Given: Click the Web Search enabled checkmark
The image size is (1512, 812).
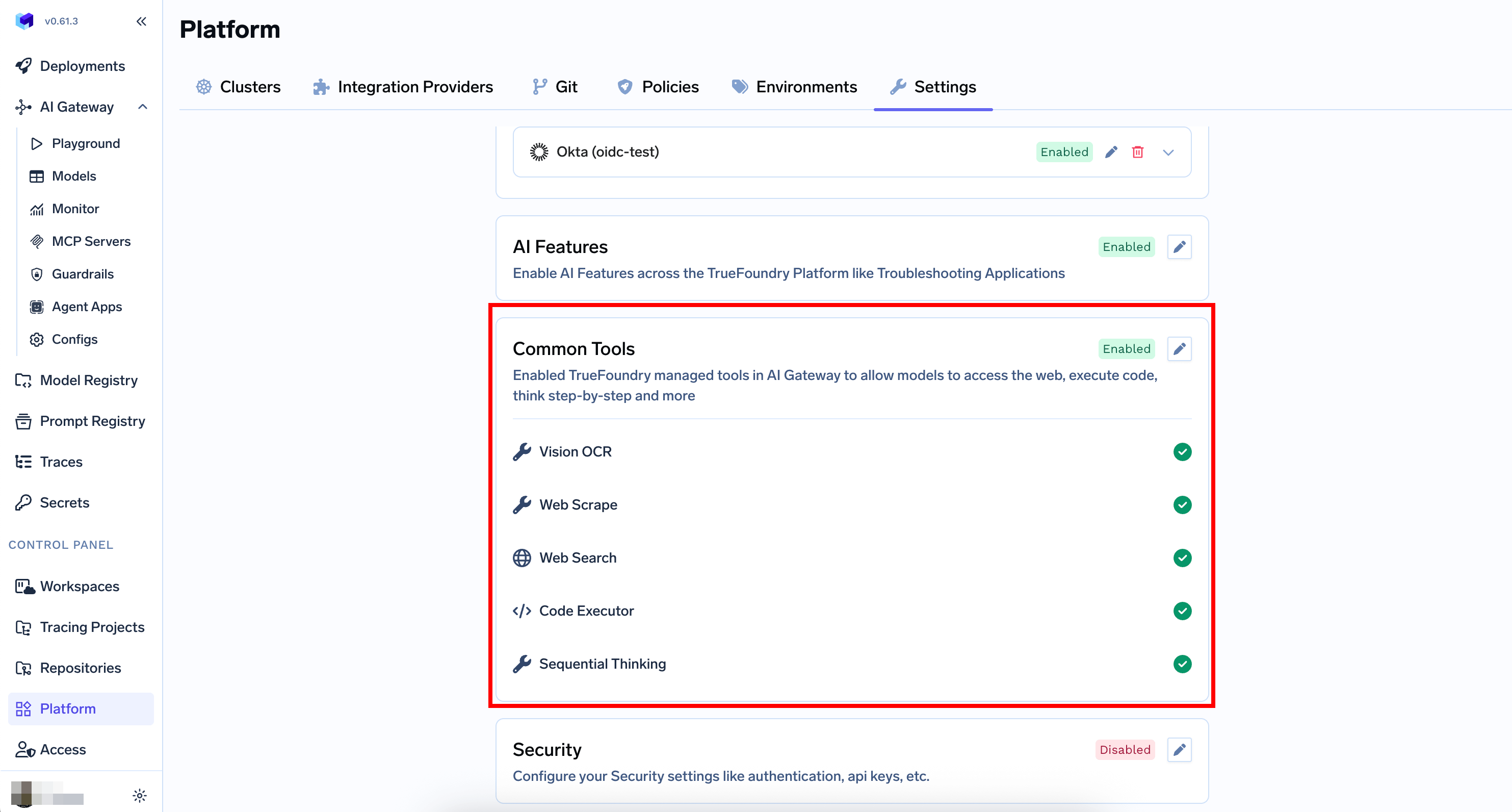Looking at the screenshot, I should (1182, 558).
